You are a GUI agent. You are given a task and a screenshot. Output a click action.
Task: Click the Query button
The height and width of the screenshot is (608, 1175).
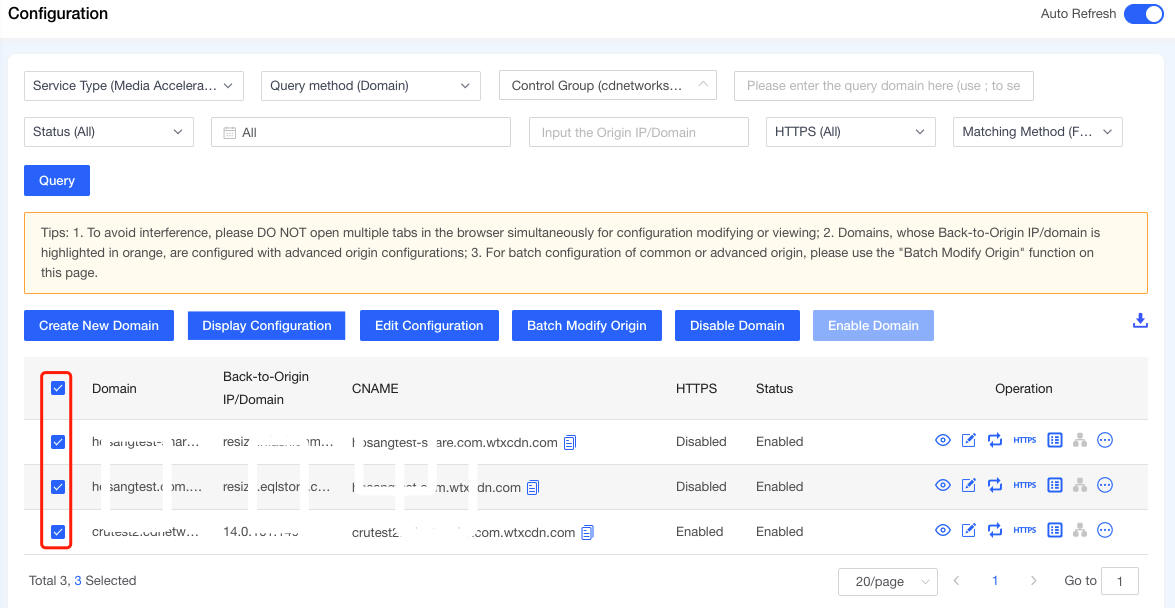pos(57,181)
